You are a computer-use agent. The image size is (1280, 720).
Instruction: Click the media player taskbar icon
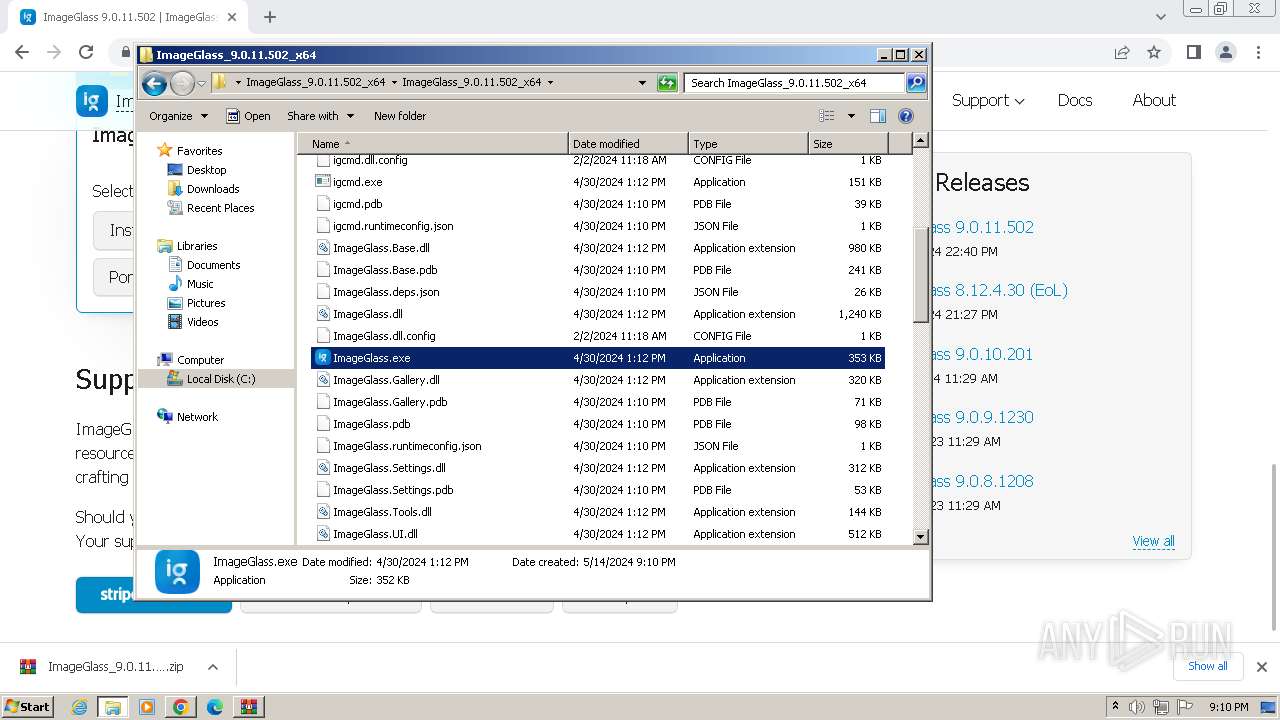pos(147,707)
